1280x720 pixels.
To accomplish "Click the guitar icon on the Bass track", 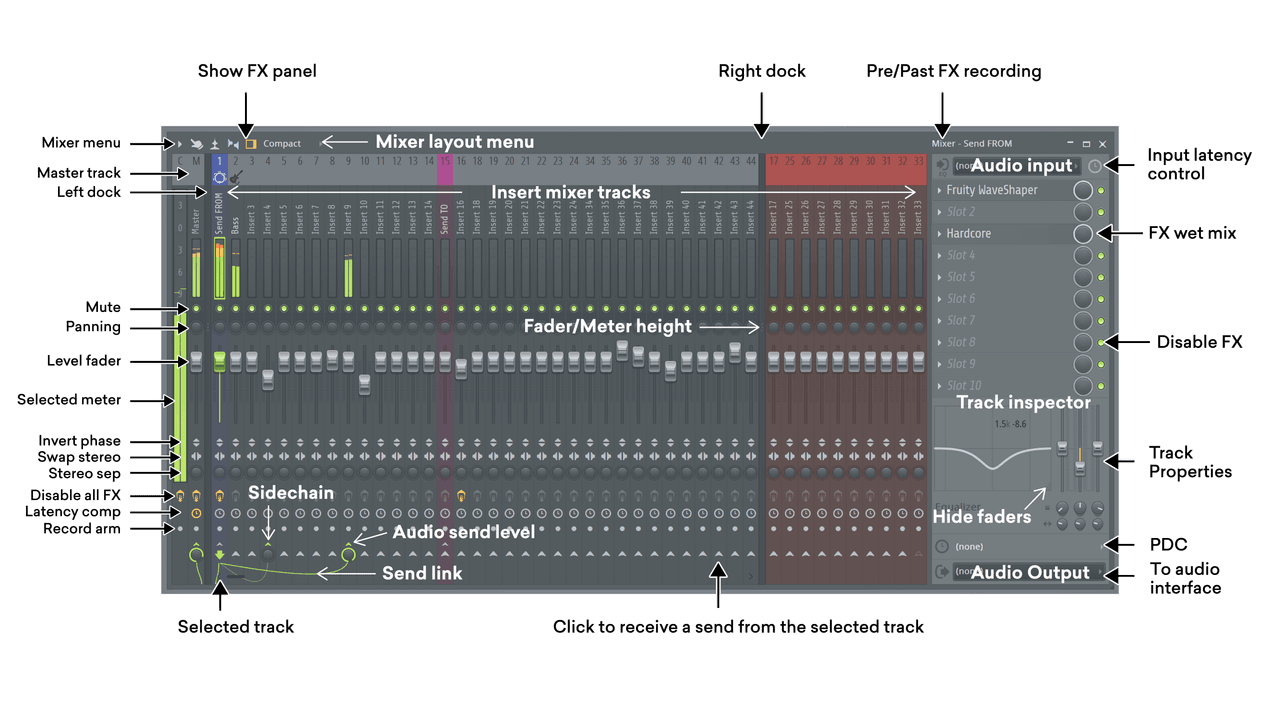I will click(x=235, y=177).
